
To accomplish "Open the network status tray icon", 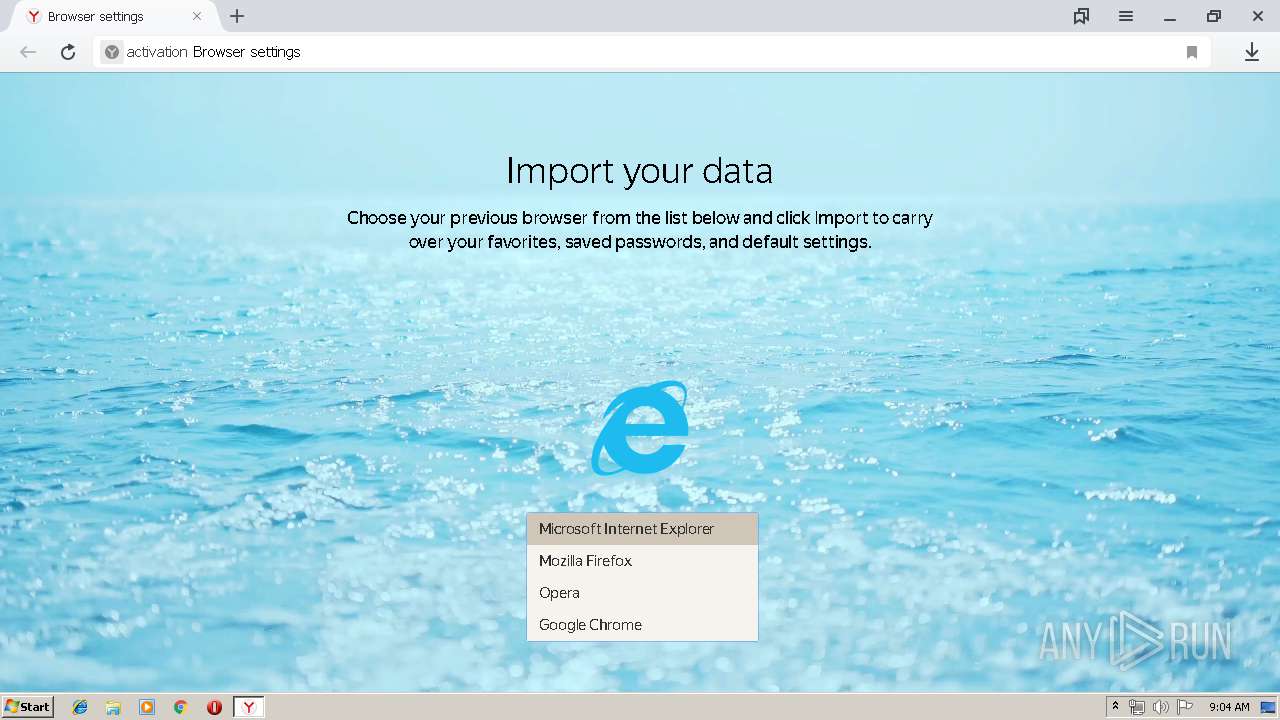I will point(1137,707).
